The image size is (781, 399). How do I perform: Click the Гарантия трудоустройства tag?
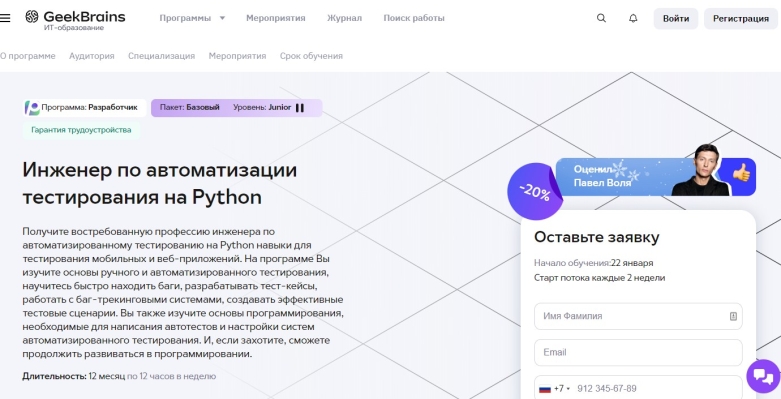(x=81, y=130)
